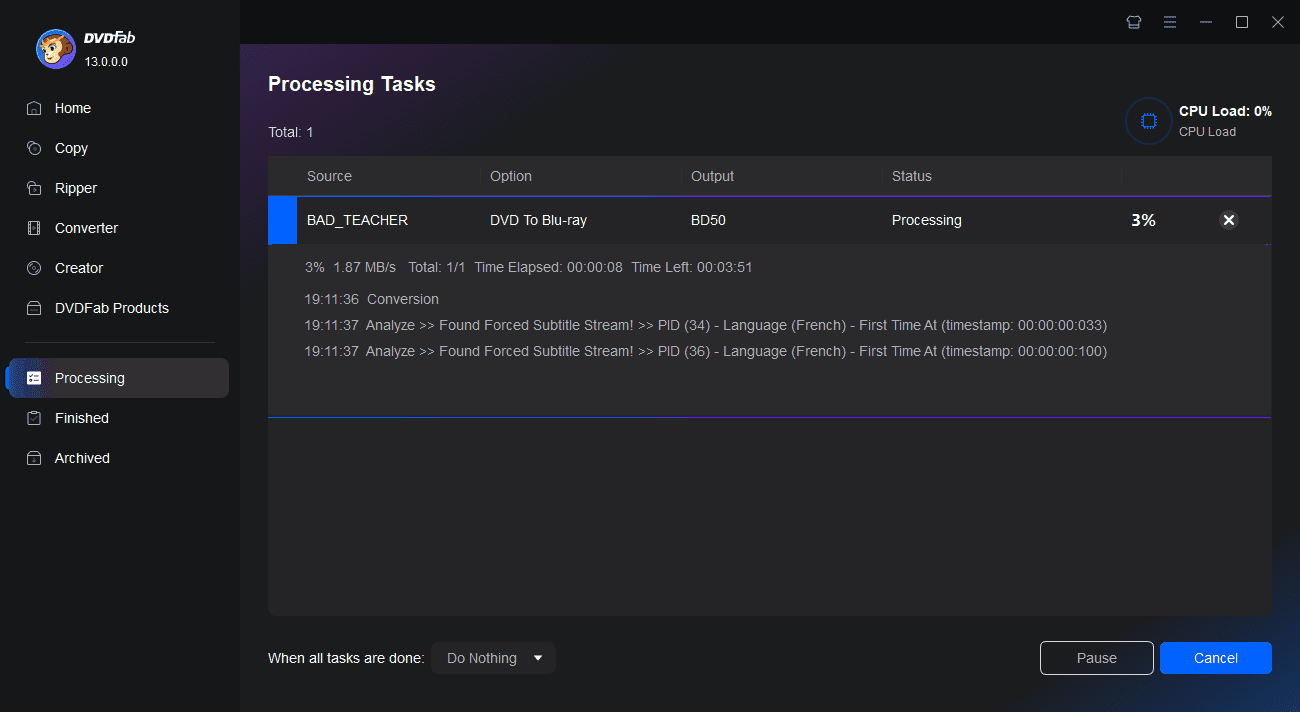The width and height of the screenshot is (1300, 712).
Task: Minimize the DVDFab window
Action: coord(1206,22)
